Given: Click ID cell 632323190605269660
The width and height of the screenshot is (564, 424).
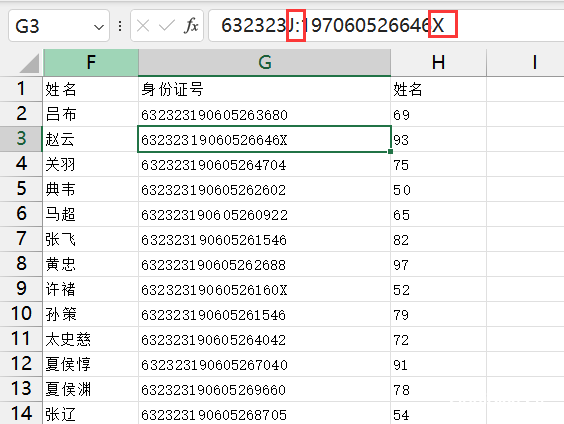Looking at the screenshot, I should point(264,389).
